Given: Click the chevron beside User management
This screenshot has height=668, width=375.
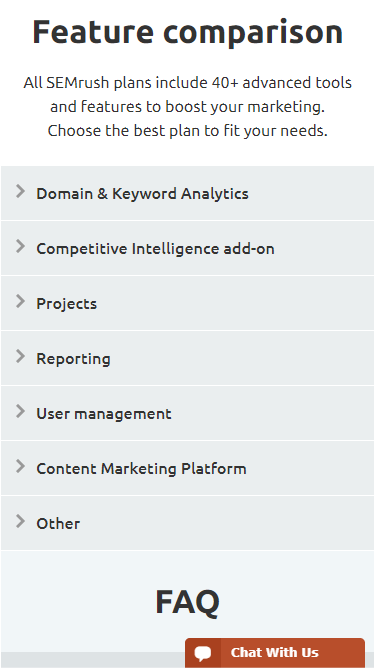Looking at the screenshot, I should [x=20, y=411].
